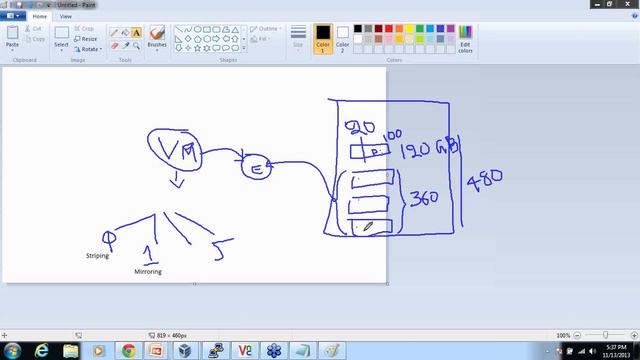Choose the Rectangle shape
Screen dimensions: 640x360
207,30
